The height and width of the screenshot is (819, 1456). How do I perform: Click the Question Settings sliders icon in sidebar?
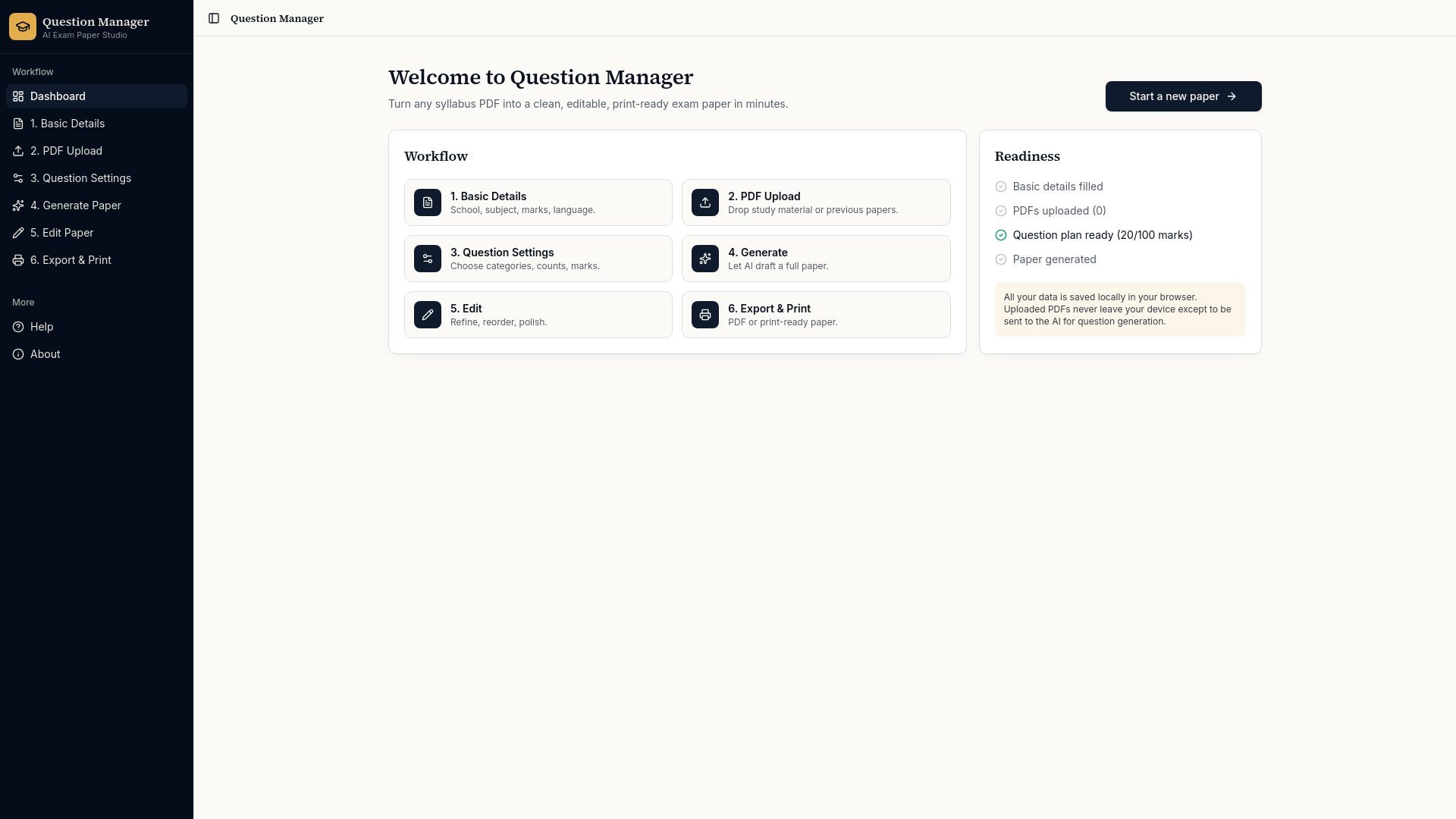[x=18, y=178]
